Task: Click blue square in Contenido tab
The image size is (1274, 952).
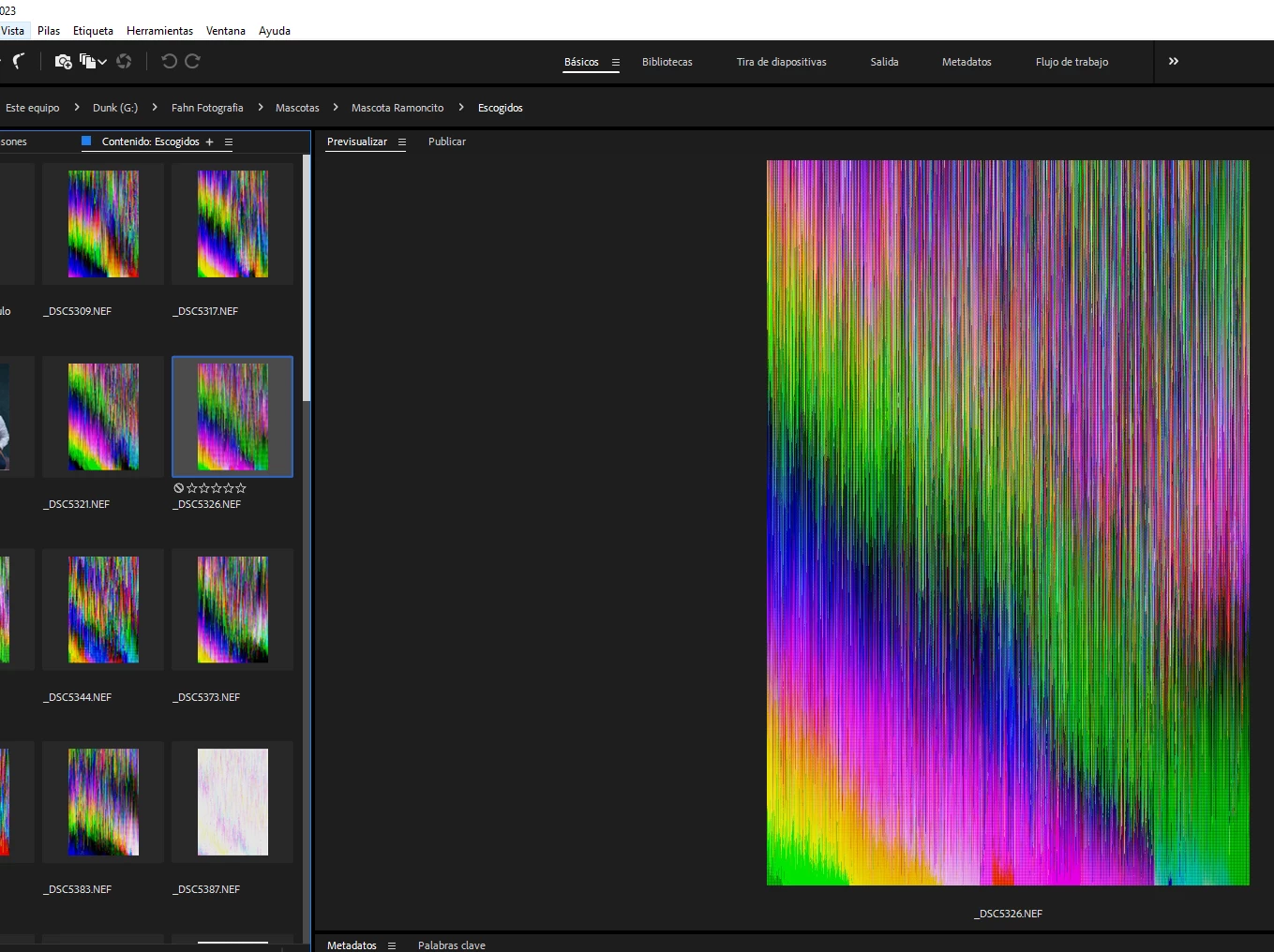Action: pos(86,141)
